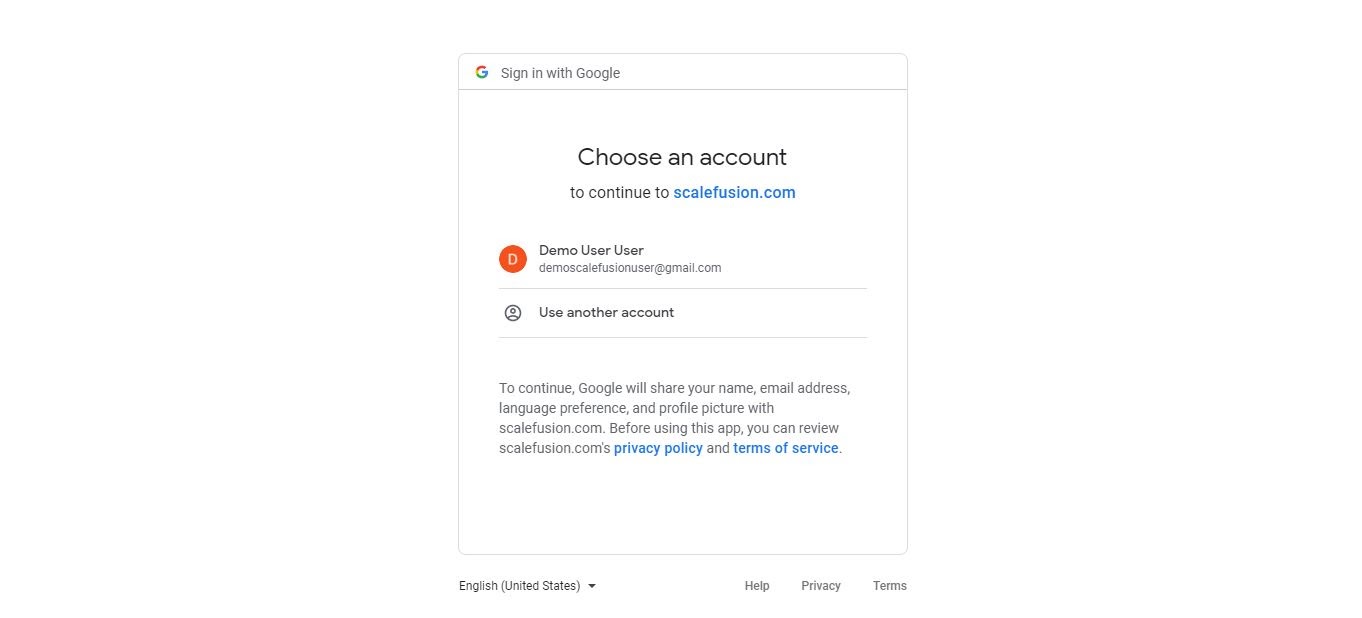Click the Help footer link

pyautogui.click(x=757, y=586)
